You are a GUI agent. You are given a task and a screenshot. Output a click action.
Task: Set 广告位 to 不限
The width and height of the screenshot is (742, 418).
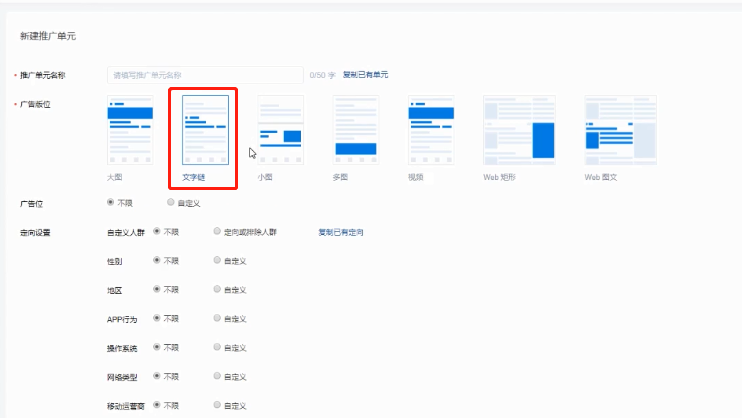110,202
